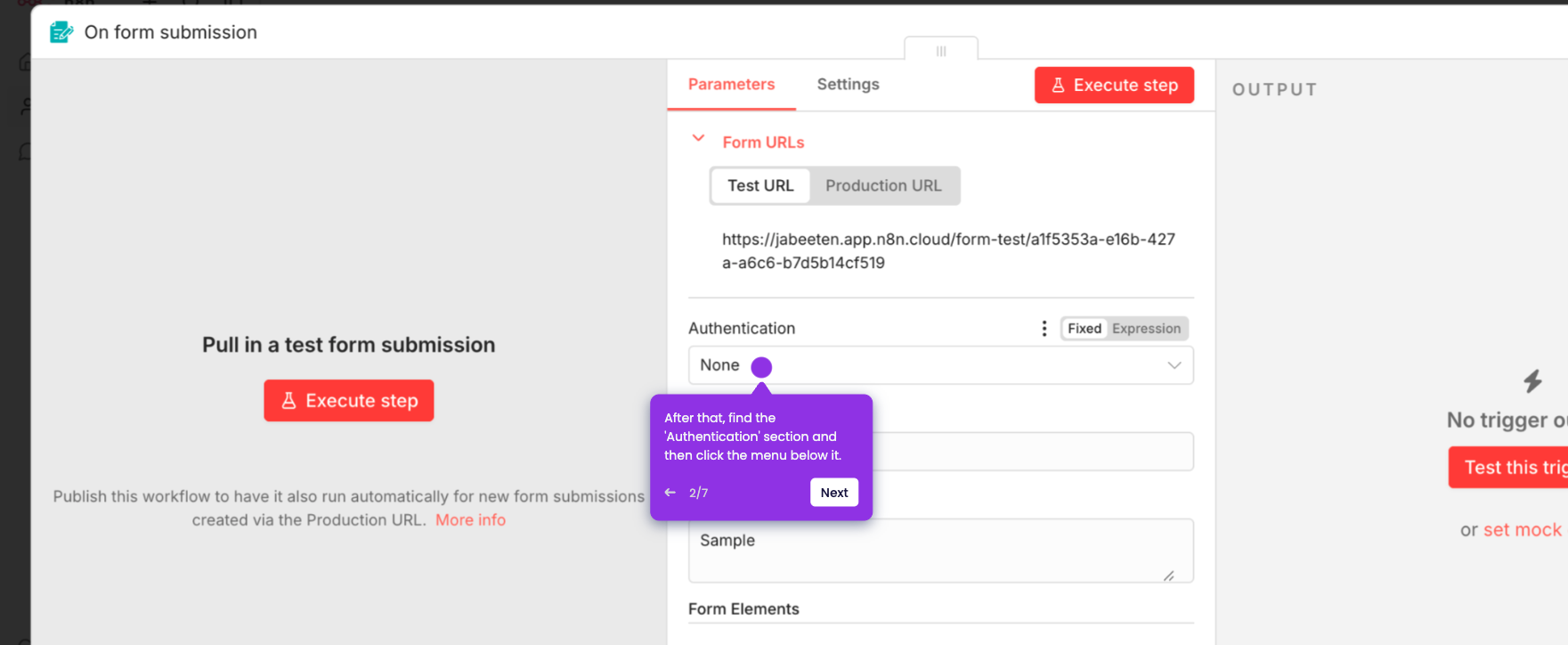
Task: Collapse the Form URLs section chevron
Action: pyautogui.click(x=699, y=139)
